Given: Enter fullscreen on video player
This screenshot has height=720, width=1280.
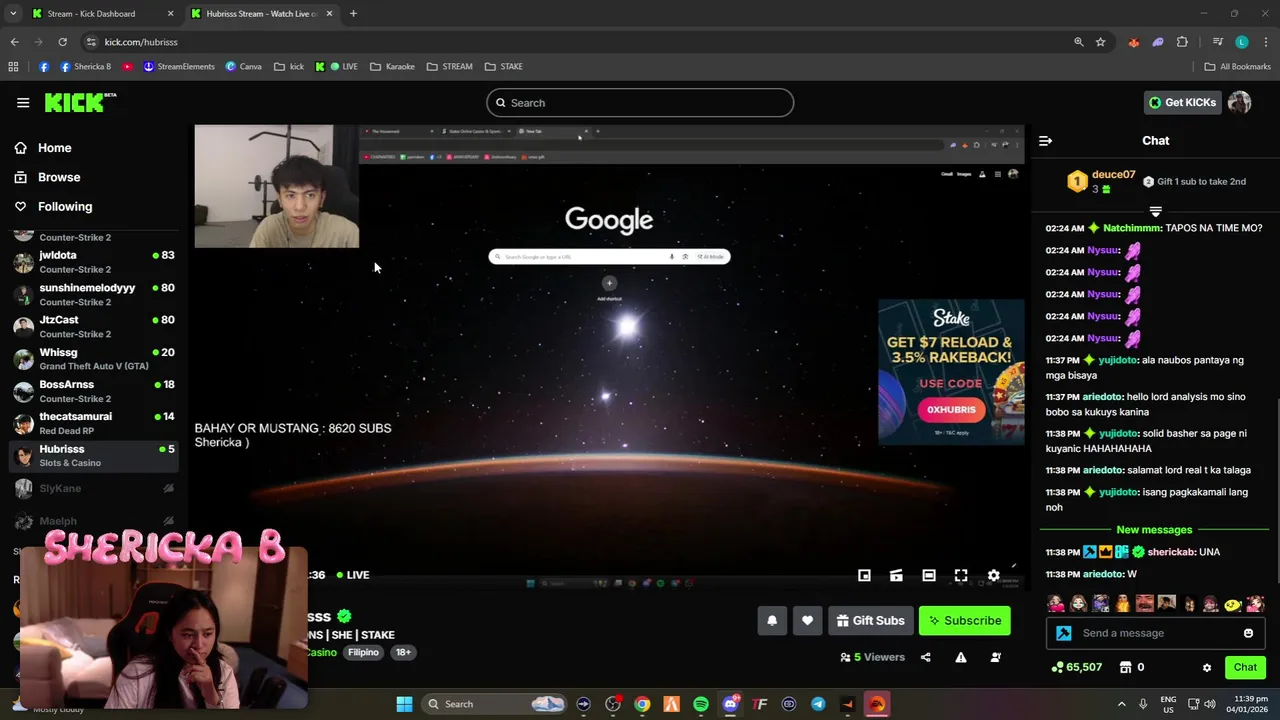Looking at the screenshot, I should coord(961,575).
